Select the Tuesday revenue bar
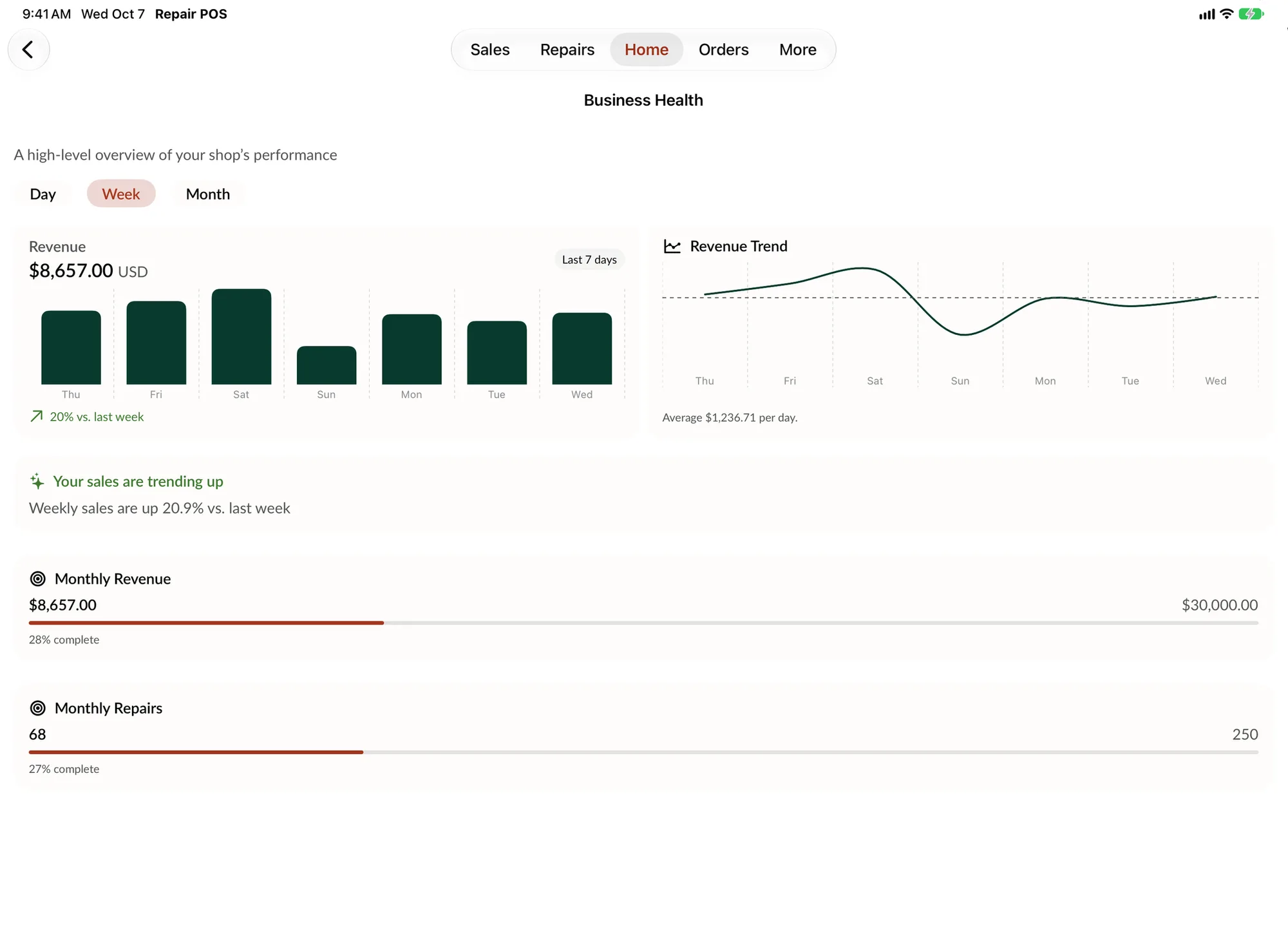The height and width of the screenshot is (930, 1288). click(497, 353)
